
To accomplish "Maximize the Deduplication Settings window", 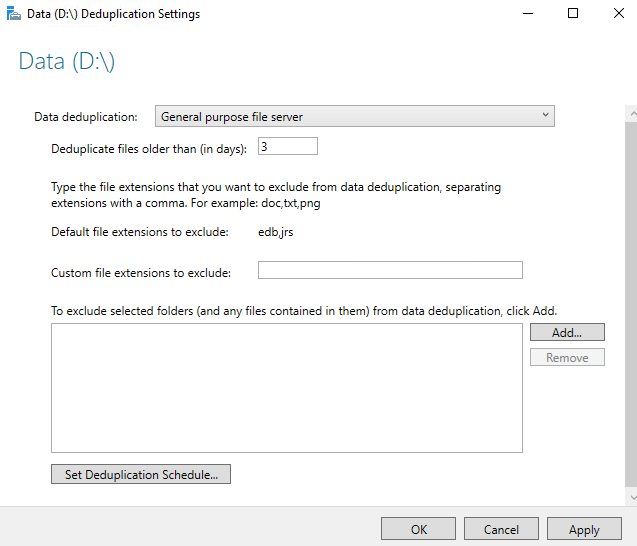I will tap(573, 14).
